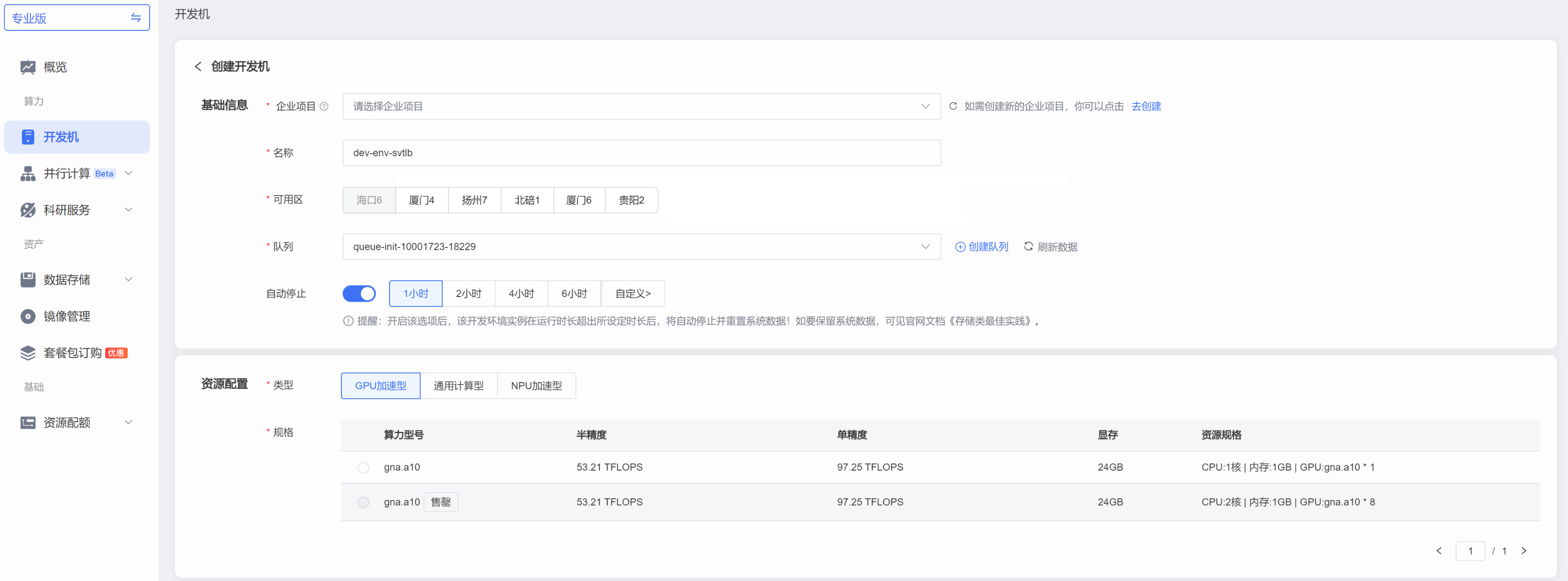This screenshot has height=581, width=1568.
Task: Expand the 数据存储 sidebar menu
Action: 129,280
